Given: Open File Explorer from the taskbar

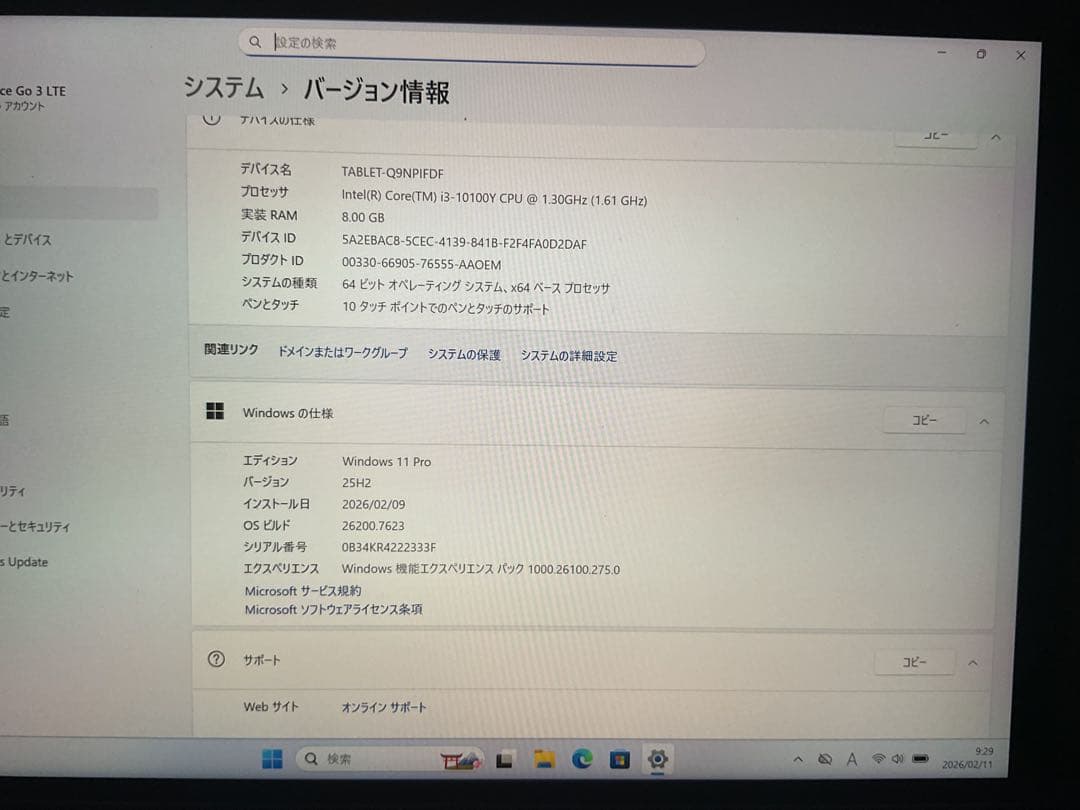Looking at the screenshot, I should [543, 759].
